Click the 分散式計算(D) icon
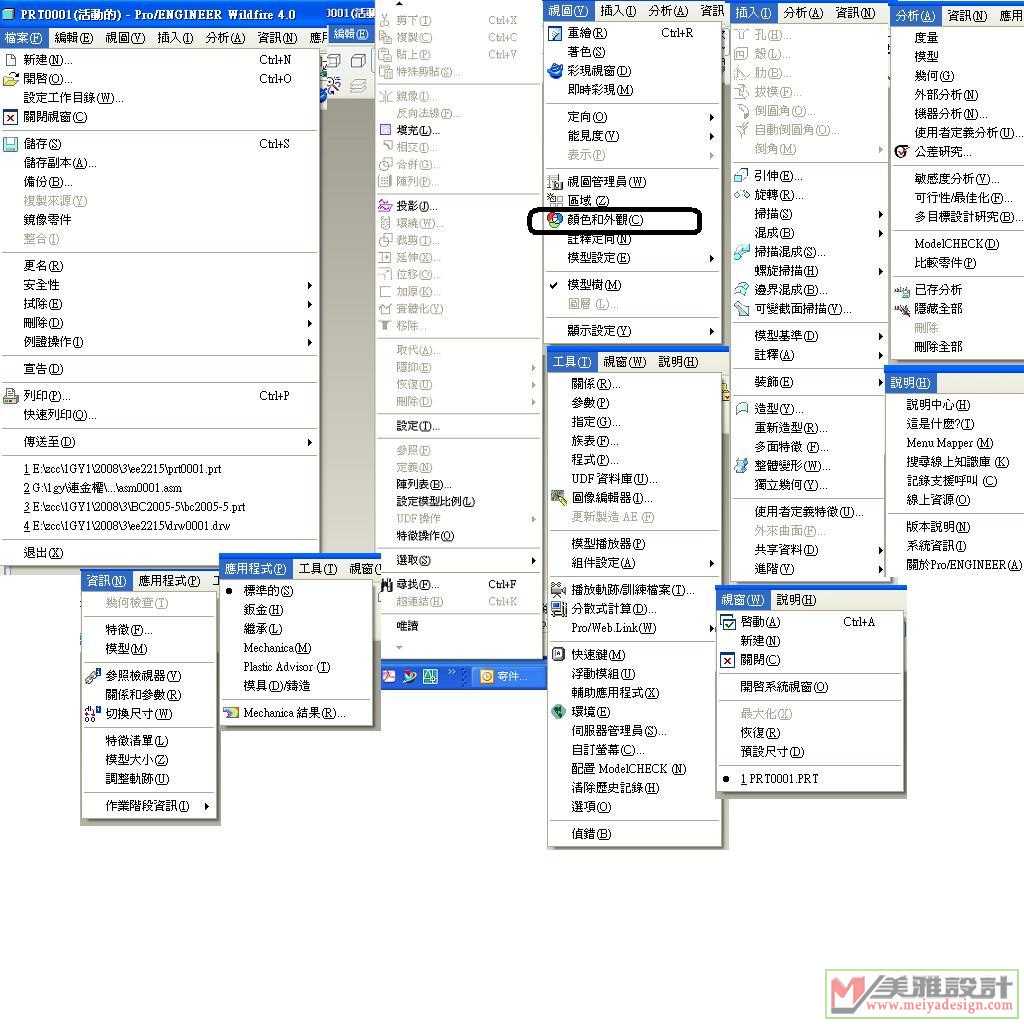The image size is (1024, 1024). [558, 609]
